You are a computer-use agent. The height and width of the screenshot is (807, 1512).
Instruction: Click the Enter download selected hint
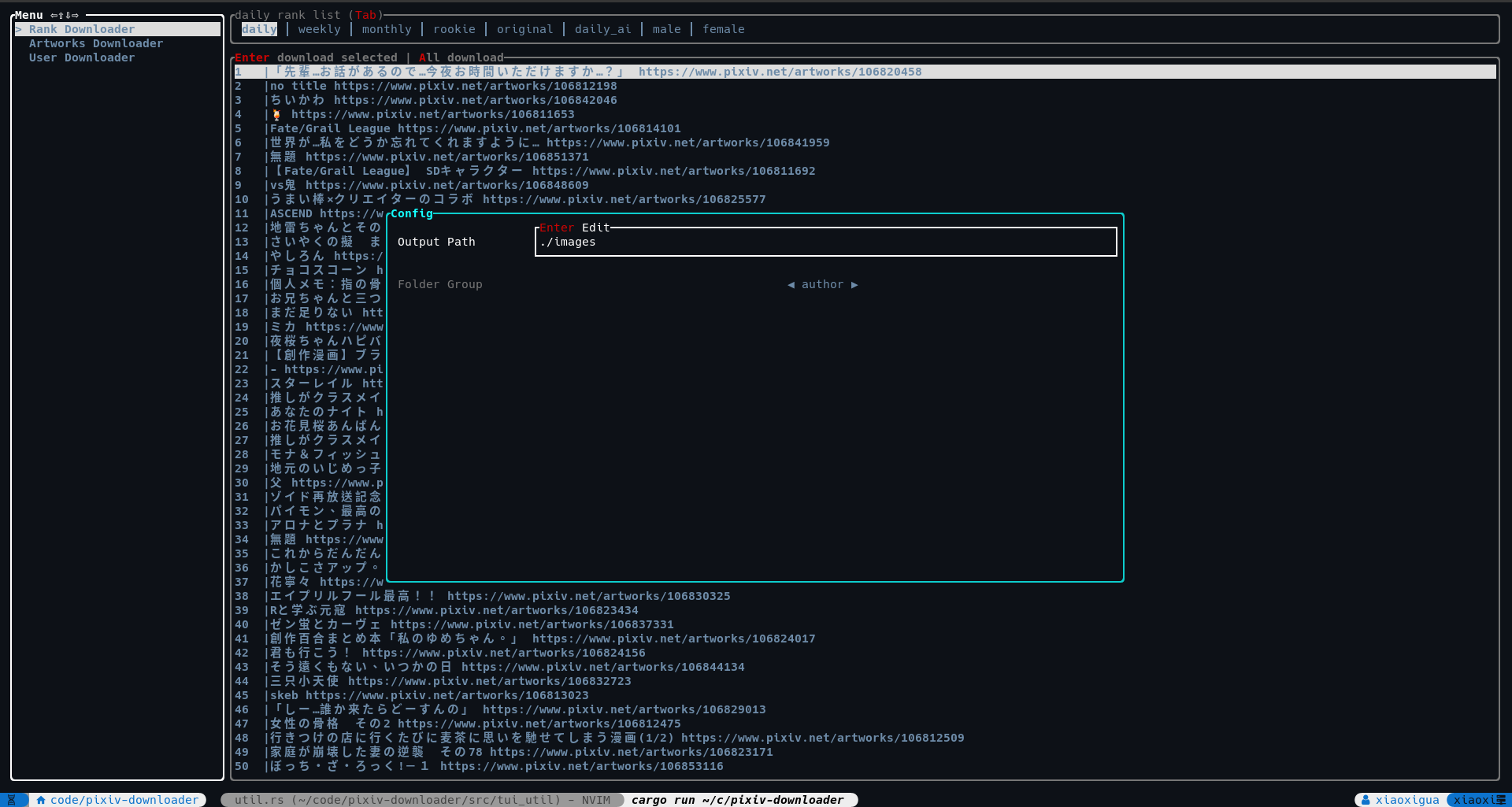click(316, 57)
